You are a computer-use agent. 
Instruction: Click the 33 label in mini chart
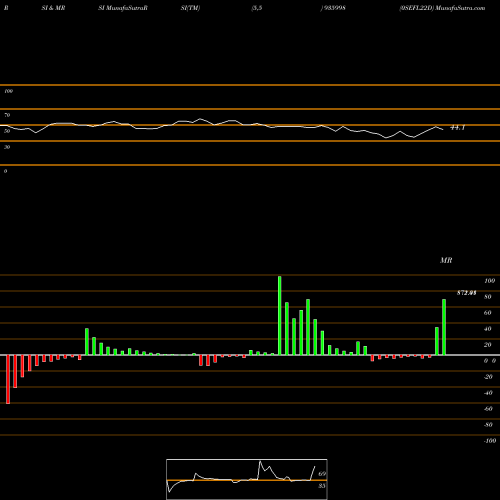[x=322, y=486]
